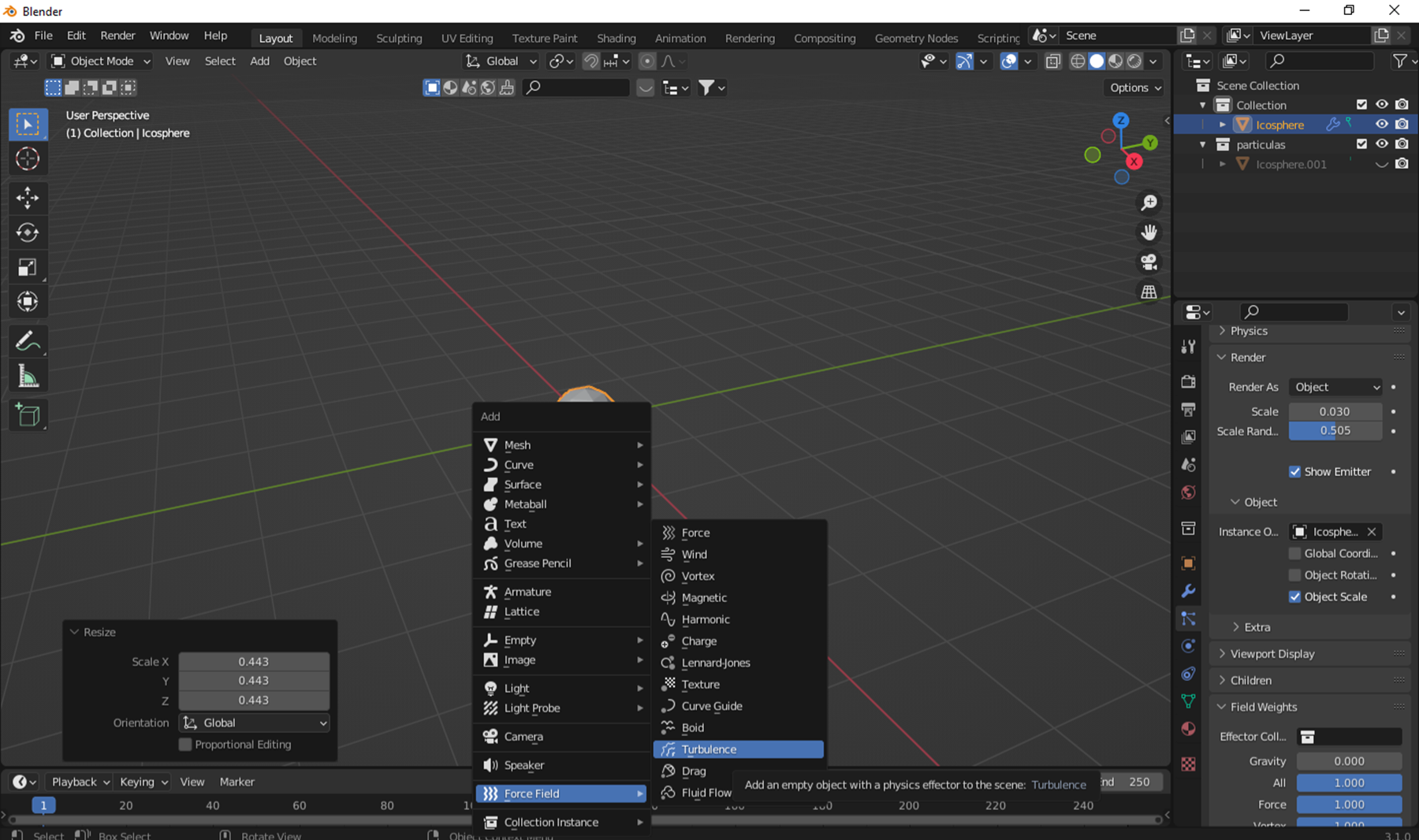Click the Blender logo menu icon
The image size is (1419, 840).
[x=17, y=35]
